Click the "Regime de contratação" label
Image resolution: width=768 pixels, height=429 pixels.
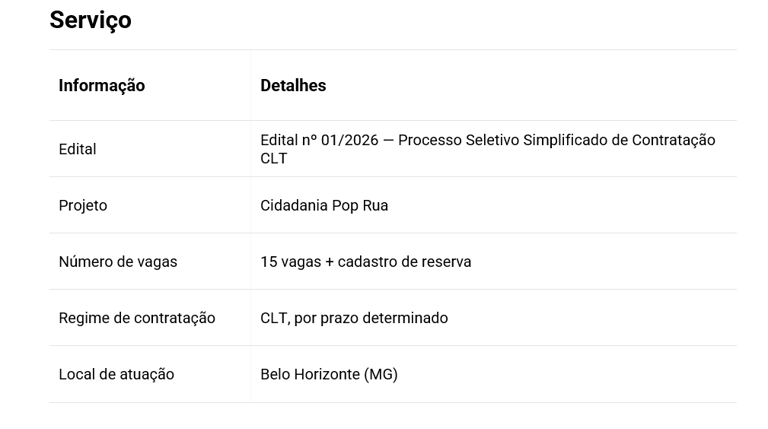point(137,318)
